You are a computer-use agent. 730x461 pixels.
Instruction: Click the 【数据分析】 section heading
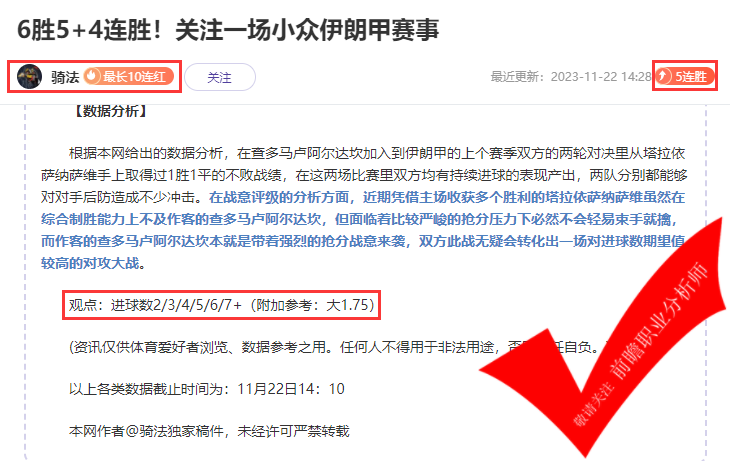click(110, 111)
